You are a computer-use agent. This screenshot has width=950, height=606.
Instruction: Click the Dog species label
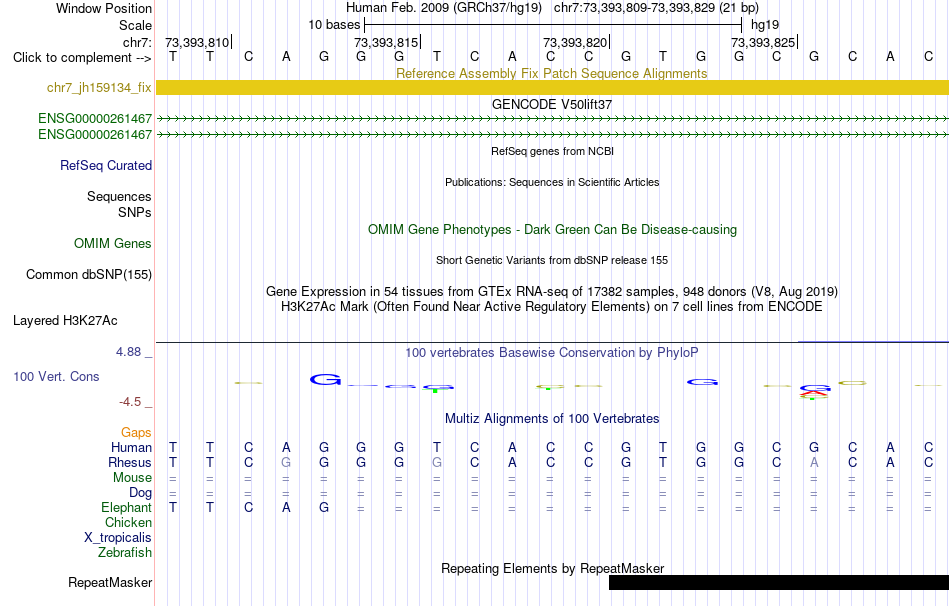(x=140, y=493)
